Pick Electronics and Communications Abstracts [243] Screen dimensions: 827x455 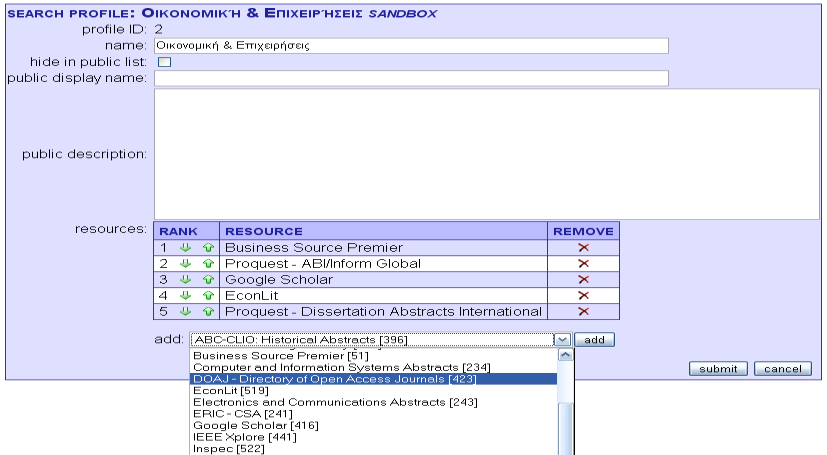[373, 402]
